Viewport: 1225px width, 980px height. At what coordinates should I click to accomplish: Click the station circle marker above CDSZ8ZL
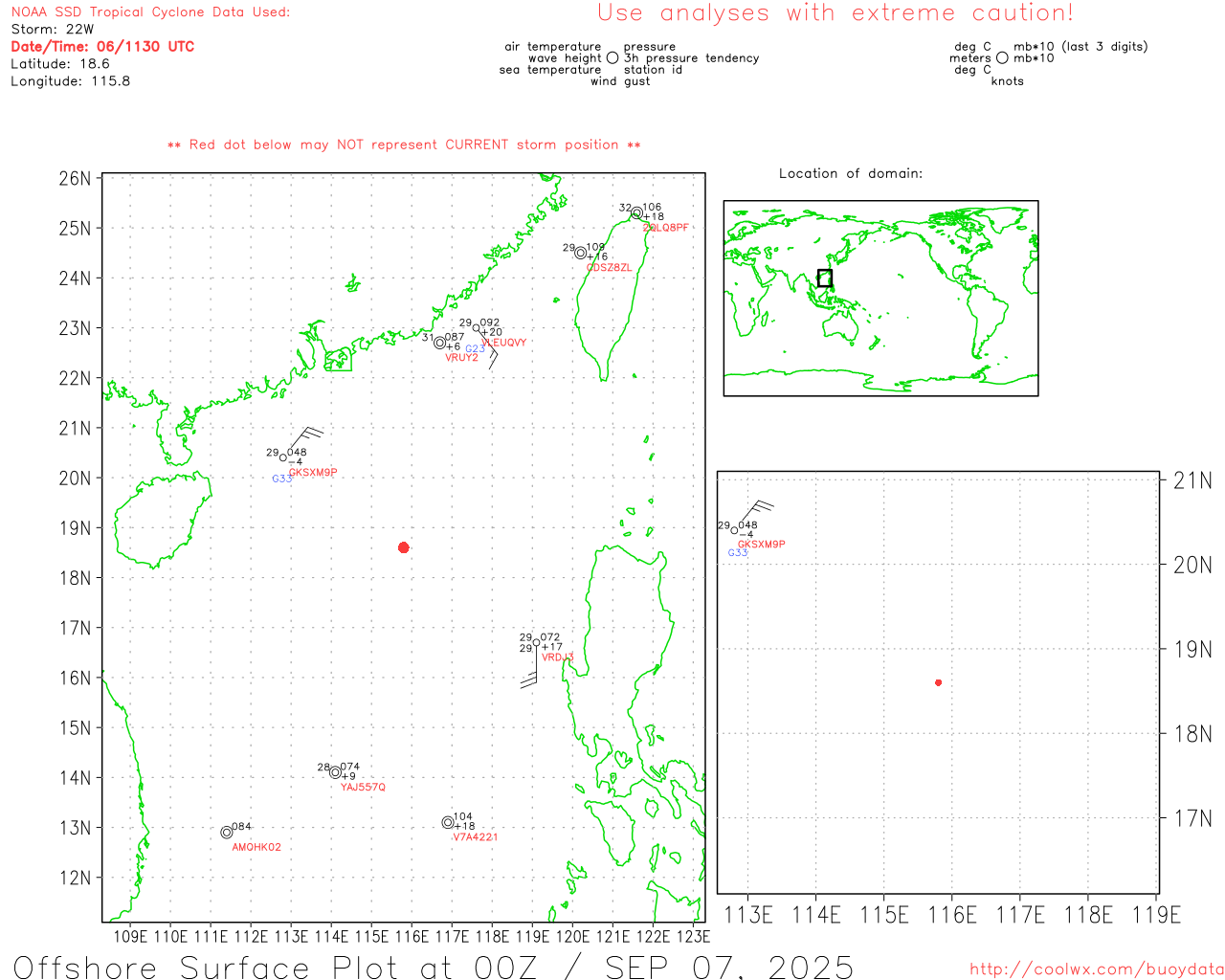click(581, 254)
